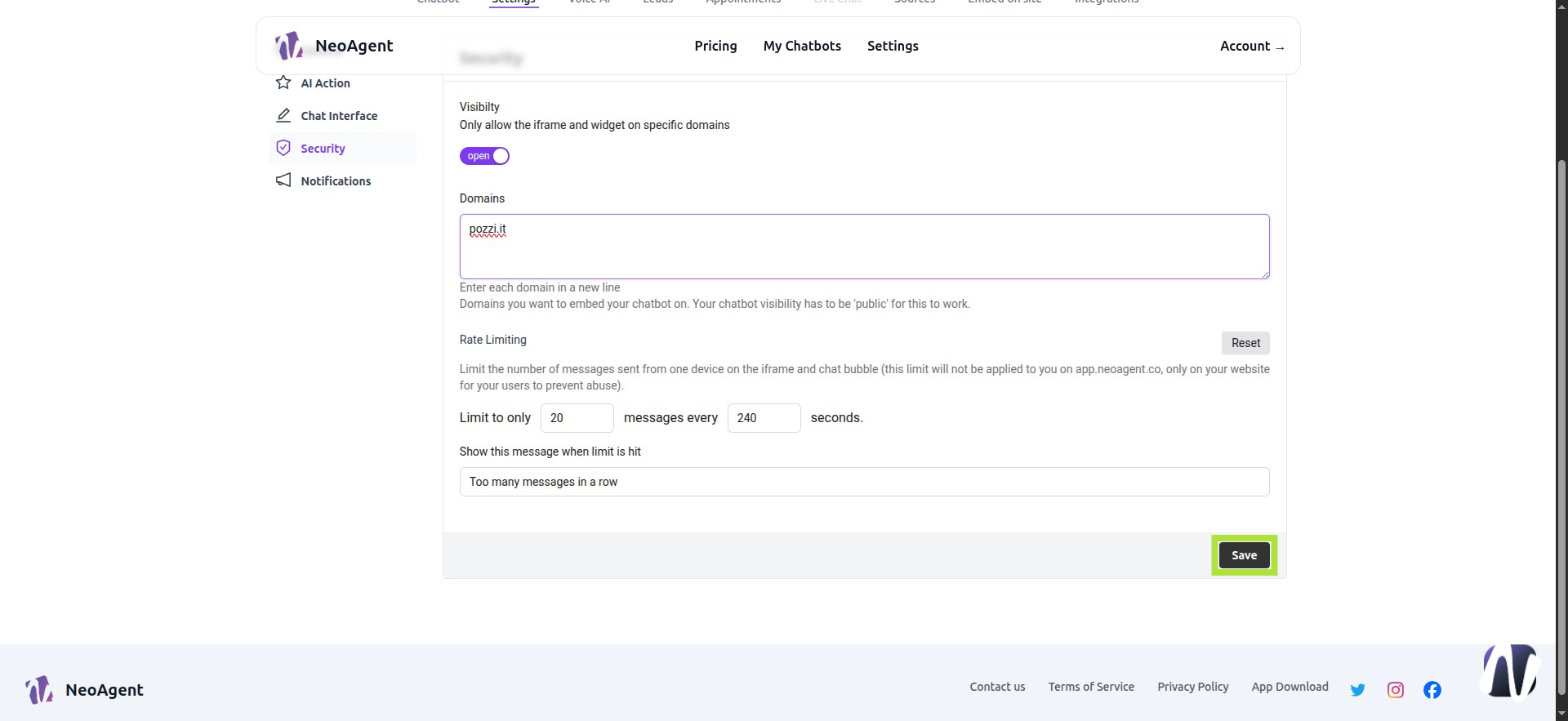The width and height of the screenshot is (1568, 721).
Task: Open AI Action star icon
Action: tap(283, 82)
